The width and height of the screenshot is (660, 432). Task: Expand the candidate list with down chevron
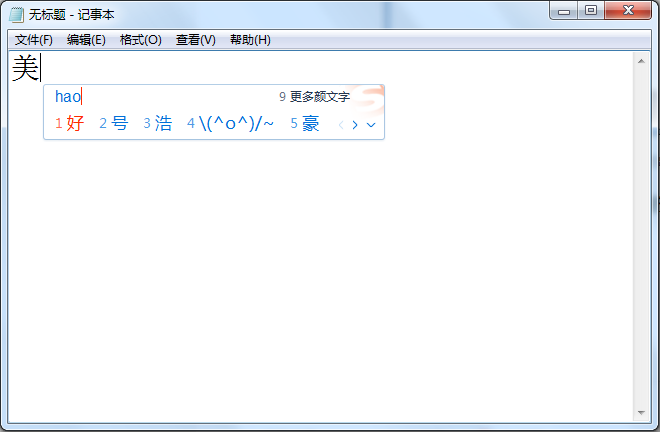371,125
